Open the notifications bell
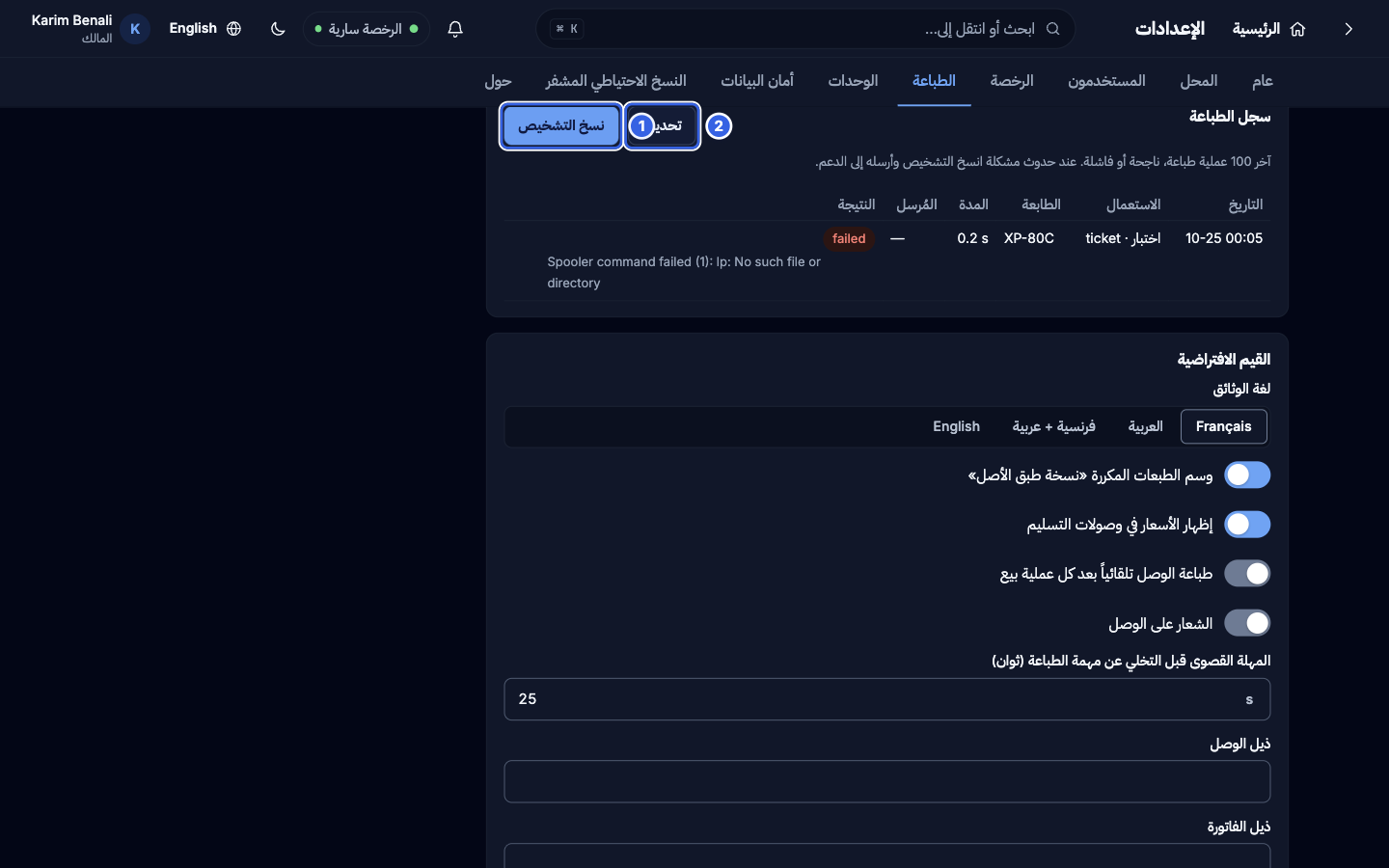 [x=455, y=29]
